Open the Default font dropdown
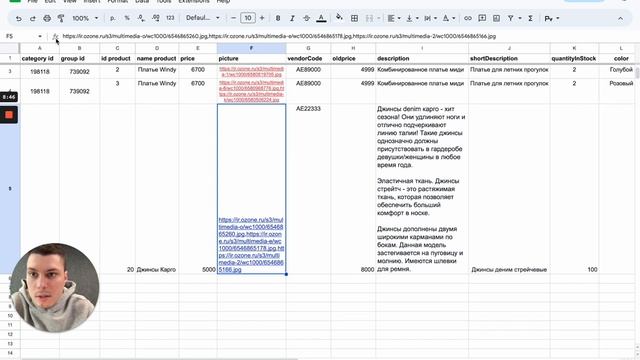This screenshot has height=360, width=640. tap(202, 18)
